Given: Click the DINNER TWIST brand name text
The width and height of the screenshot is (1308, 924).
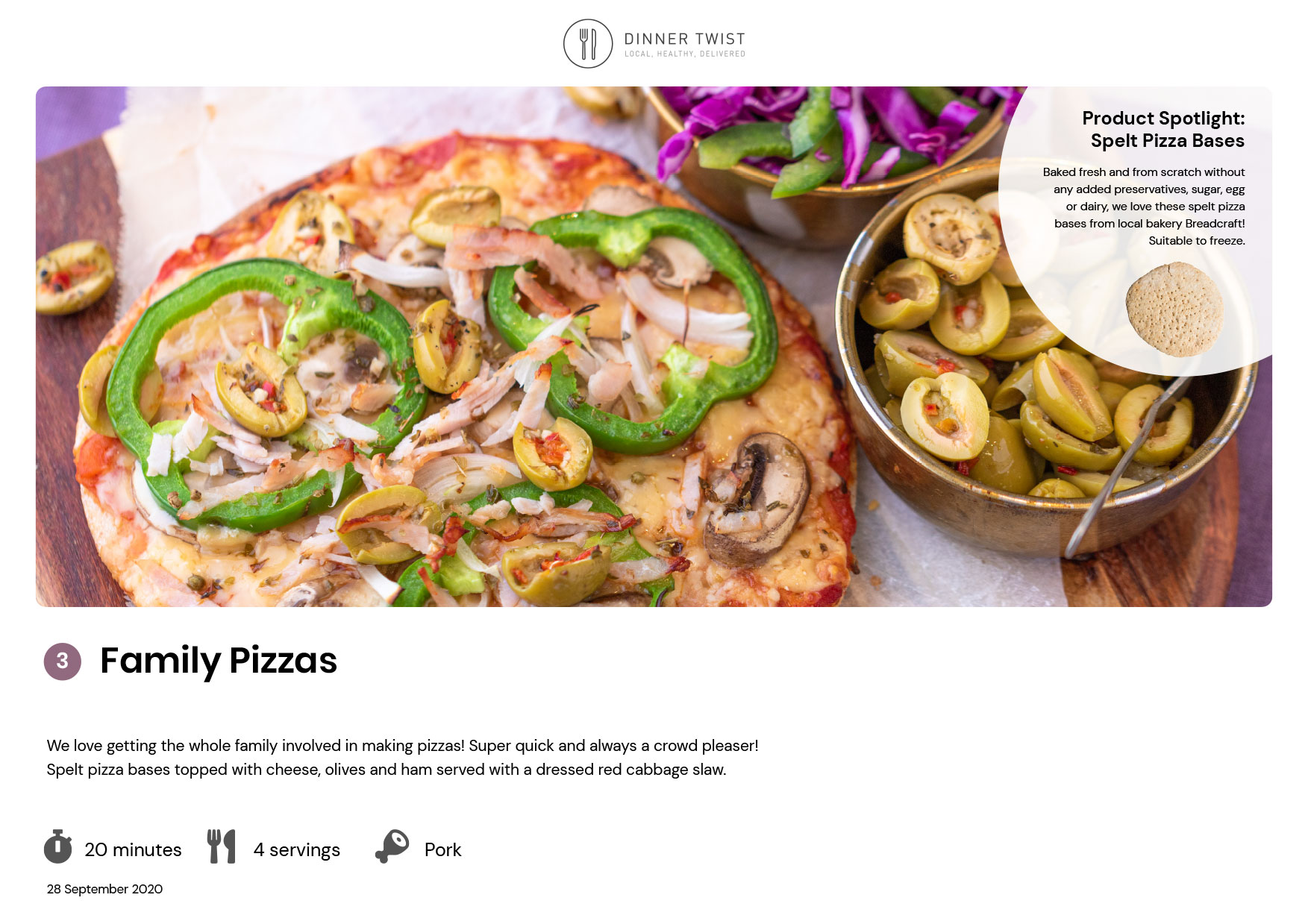Looking at the screenshot, I should [x=684, y=39].
